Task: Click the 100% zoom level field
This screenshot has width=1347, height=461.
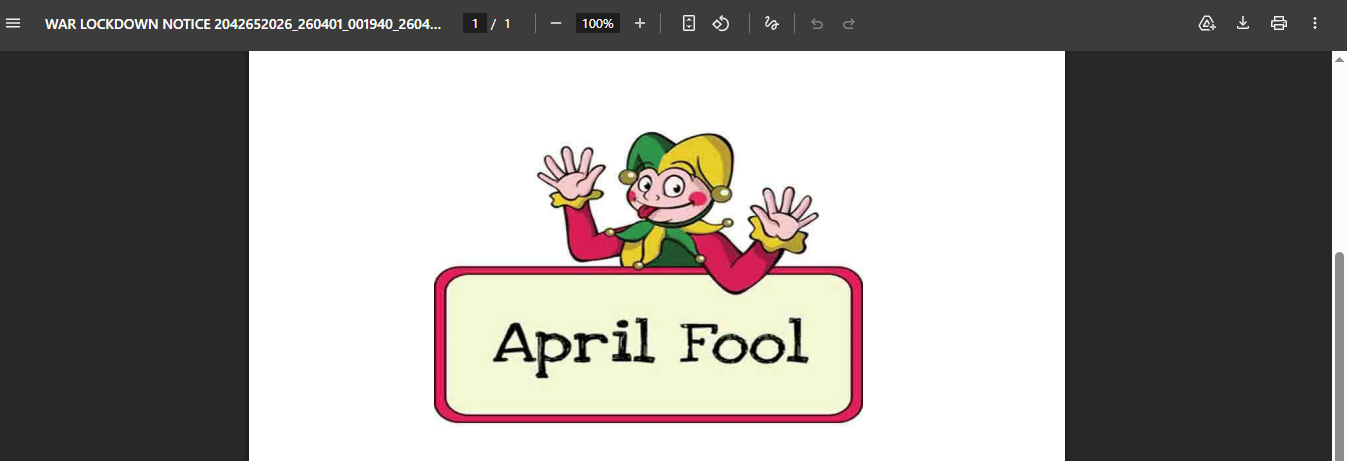Action: [598, 23]
